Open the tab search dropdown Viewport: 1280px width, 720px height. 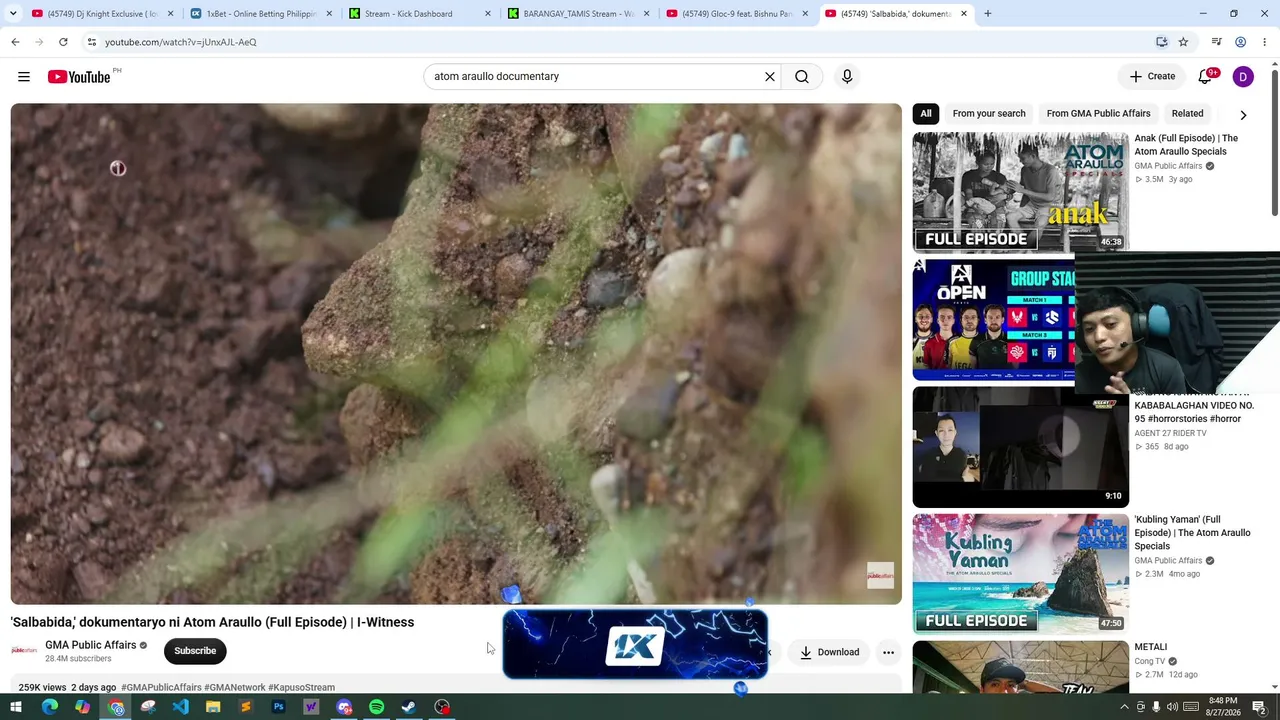[14, 14]
